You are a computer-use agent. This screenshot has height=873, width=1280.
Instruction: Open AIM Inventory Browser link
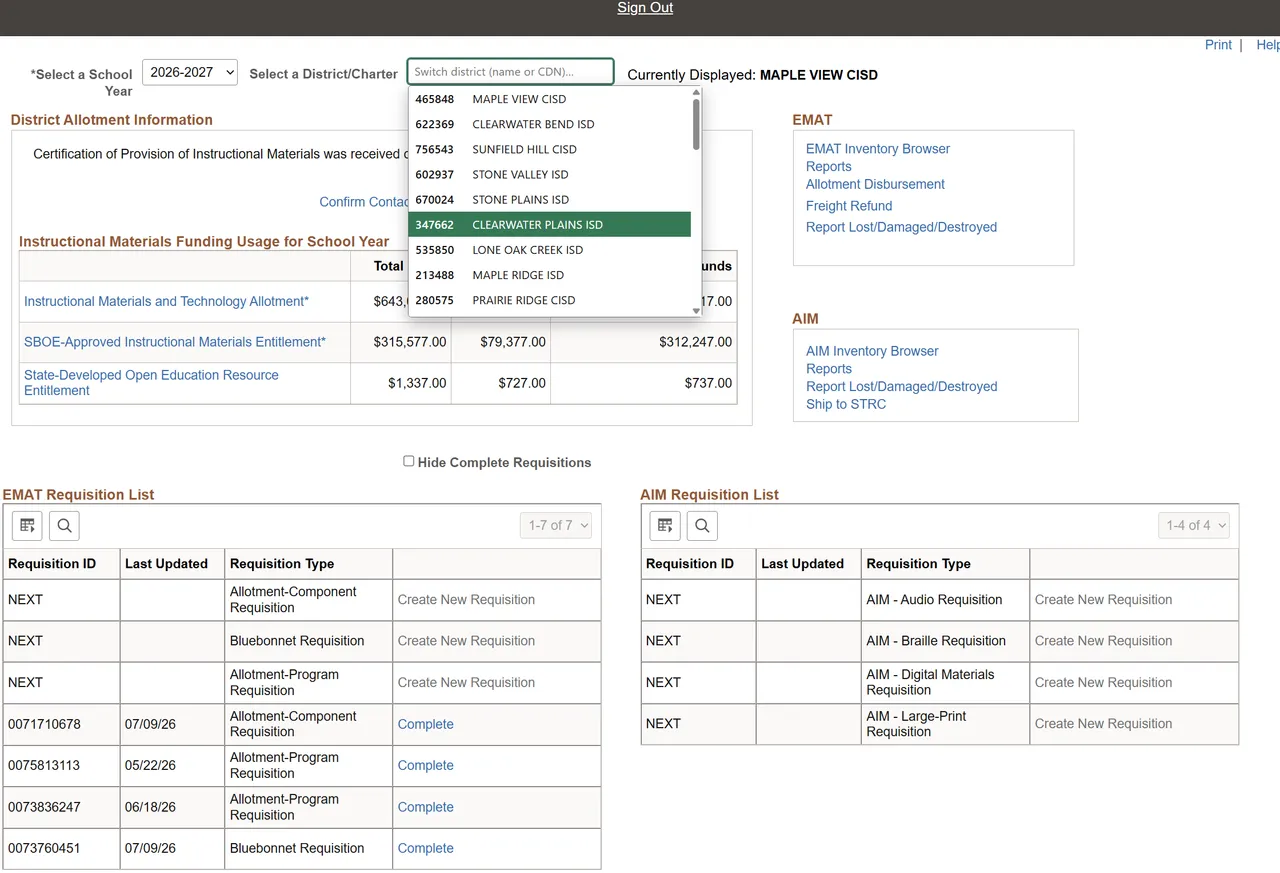pos(872,351)
